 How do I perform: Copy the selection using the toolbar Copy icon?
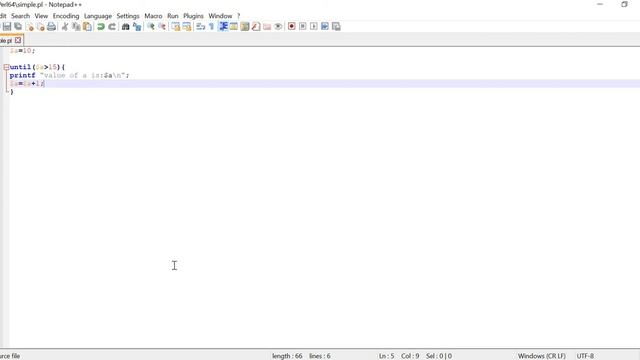point(76,27)
